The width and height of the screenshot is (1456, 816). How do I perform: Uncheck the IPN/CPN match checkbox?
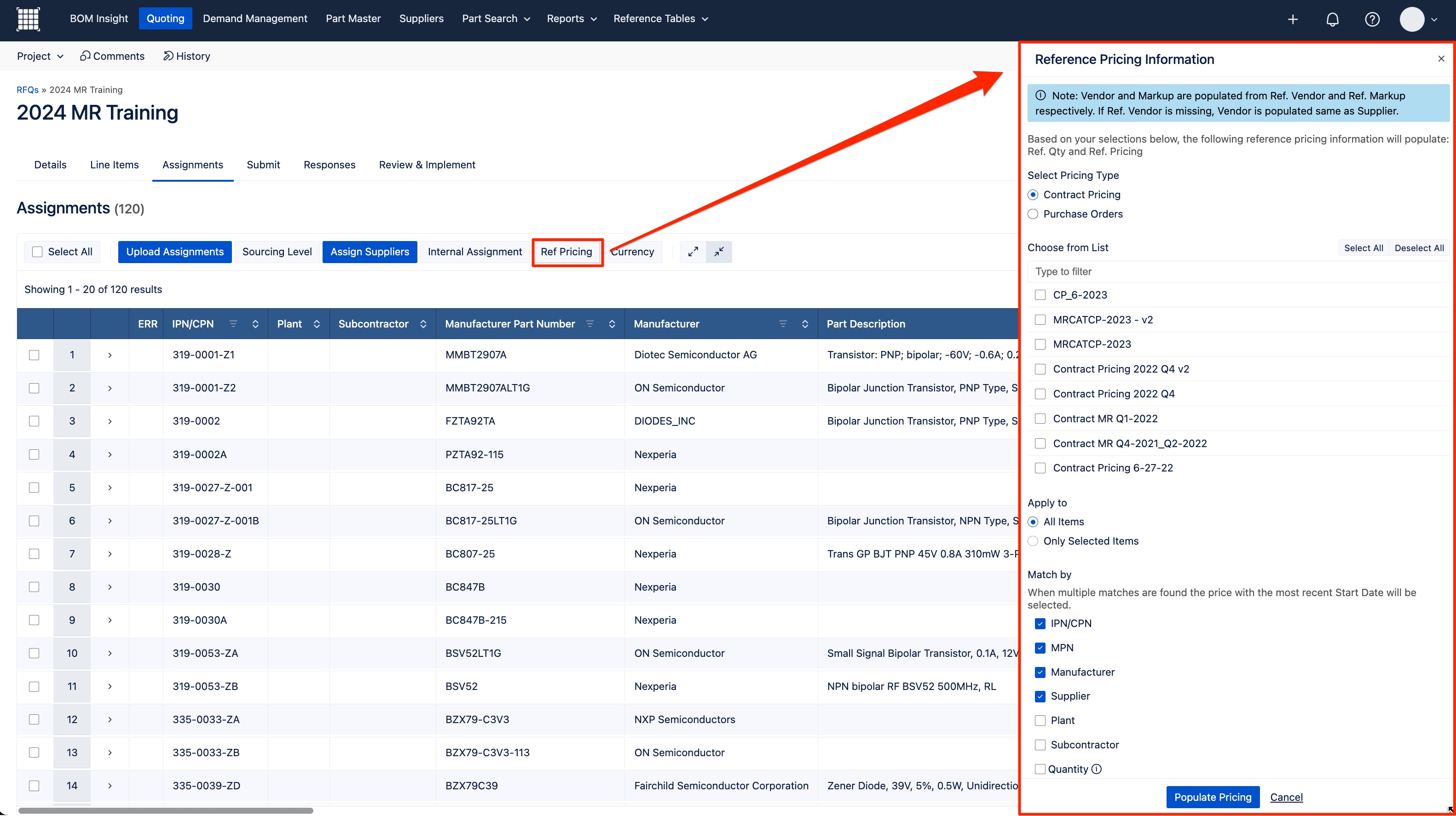point(1040,624)
